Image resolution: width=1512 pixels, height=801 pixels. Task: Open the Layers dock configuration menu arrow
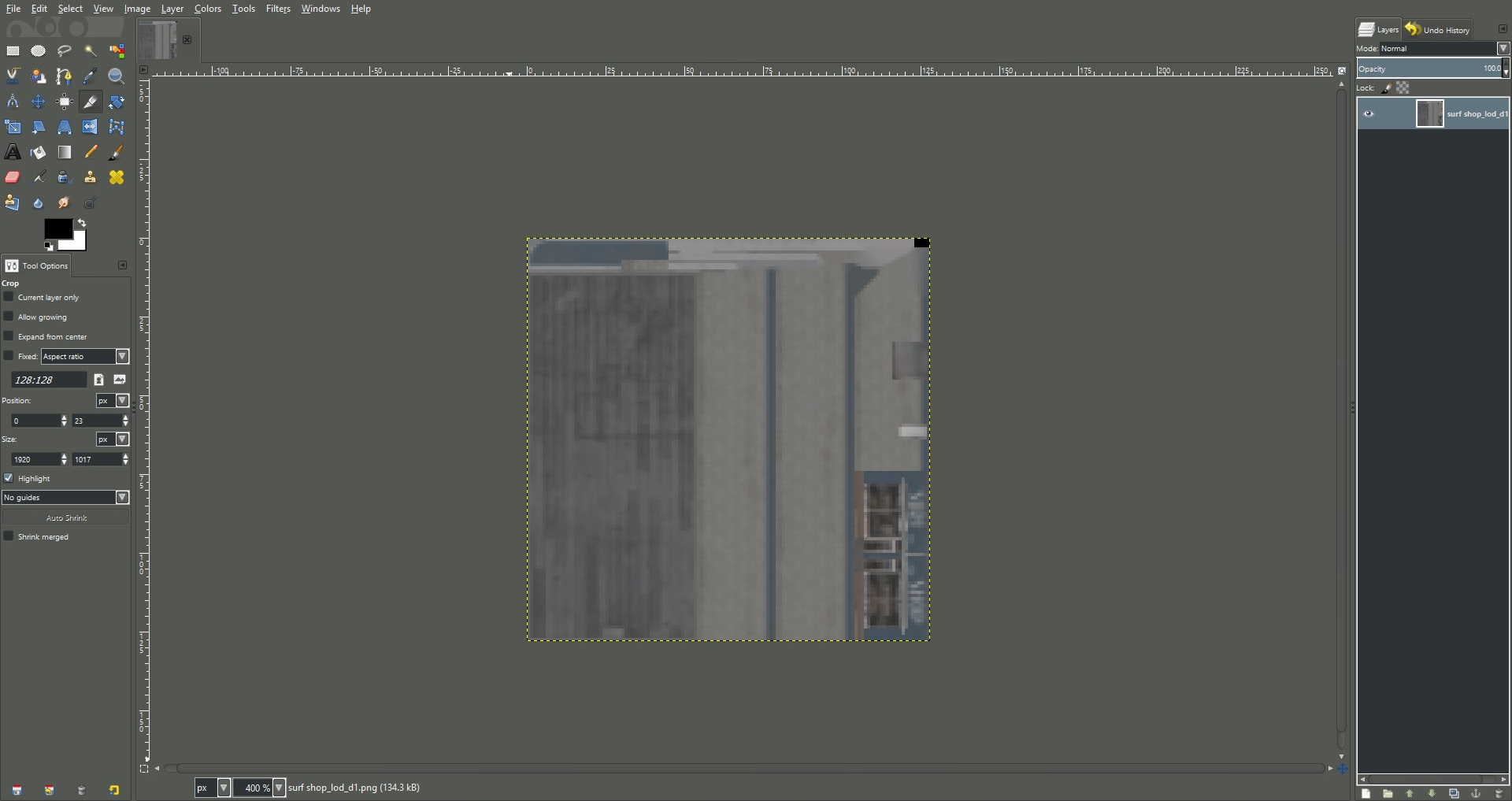point(1502,29)
